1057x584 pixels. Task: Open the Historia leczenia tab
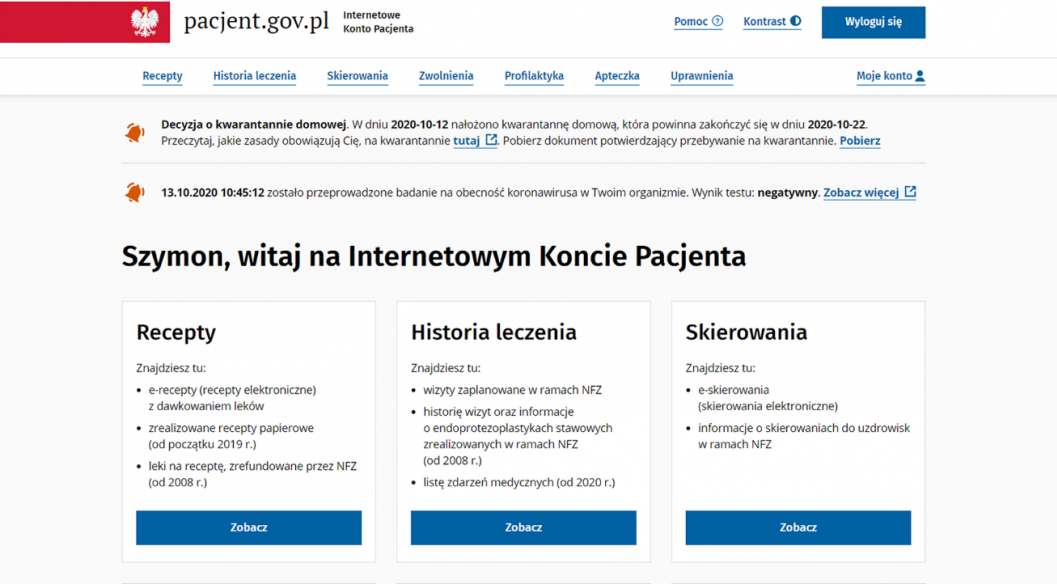pos(254,76)
